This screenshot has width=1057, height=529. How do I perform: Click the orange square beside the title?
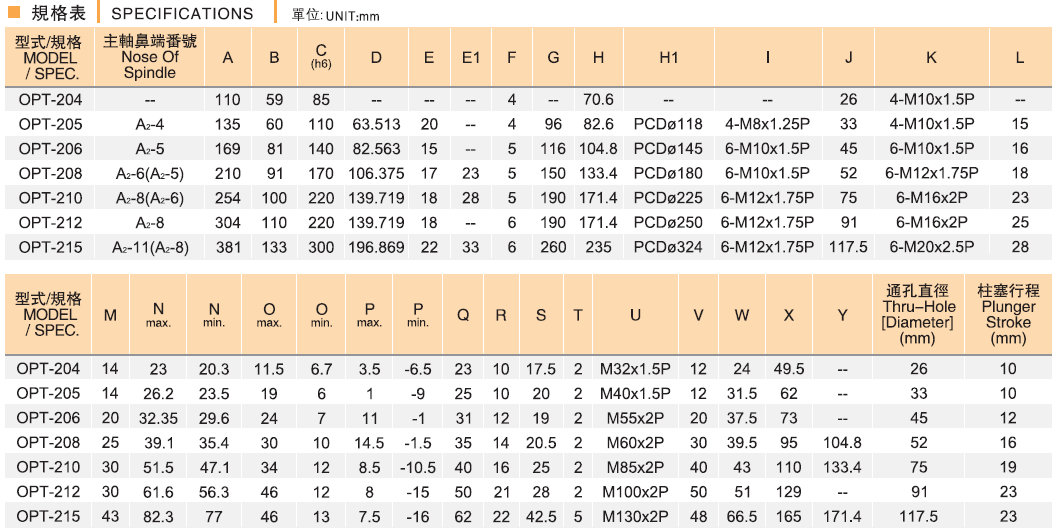click(14, 13)
